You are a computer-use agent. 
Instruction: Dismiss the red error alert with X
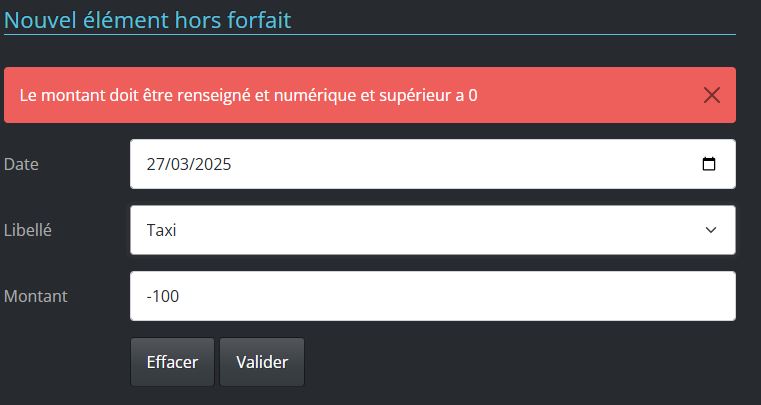tap(711, 95)
